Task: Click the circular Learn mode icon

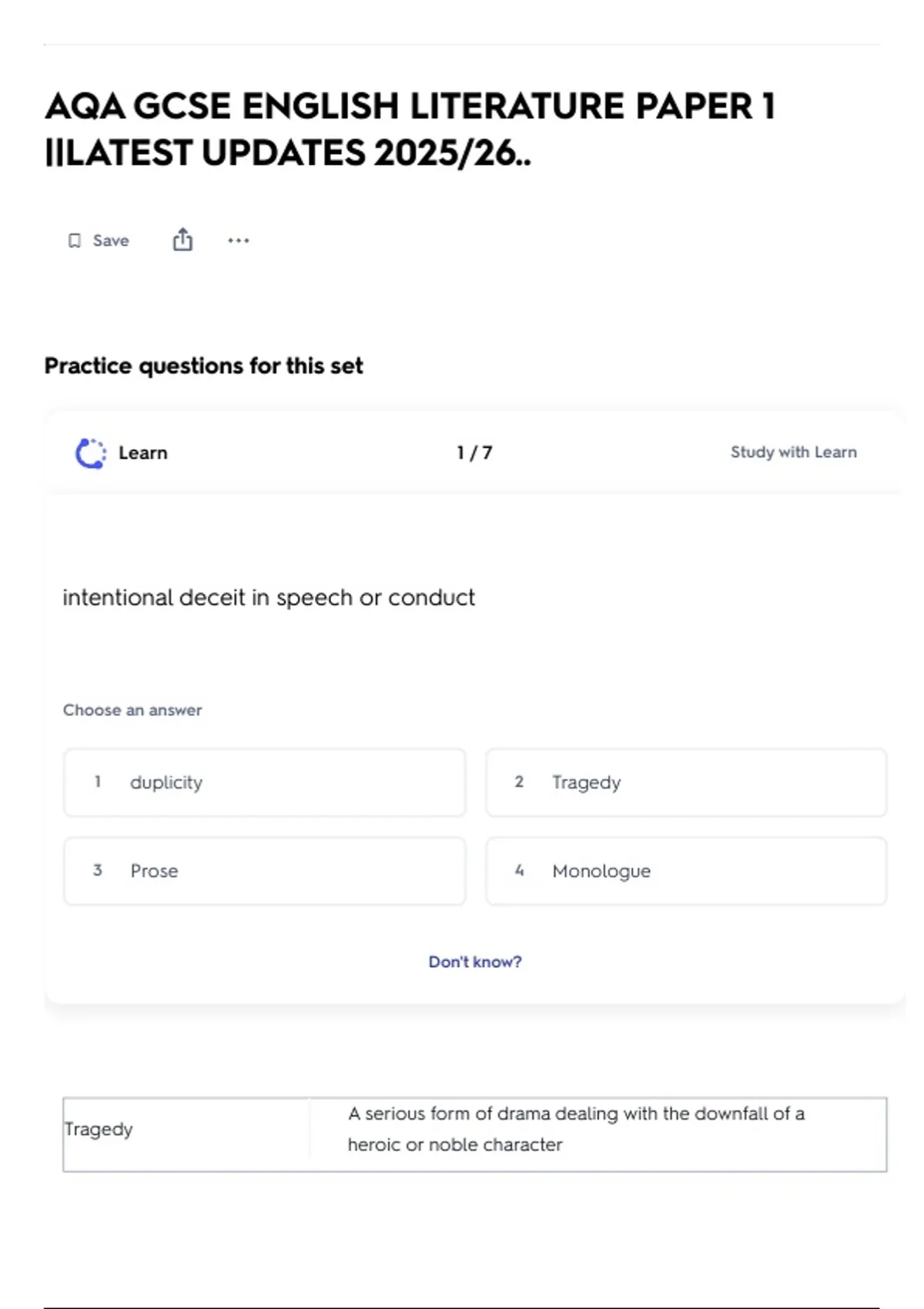Action: (x=91, y=454)
